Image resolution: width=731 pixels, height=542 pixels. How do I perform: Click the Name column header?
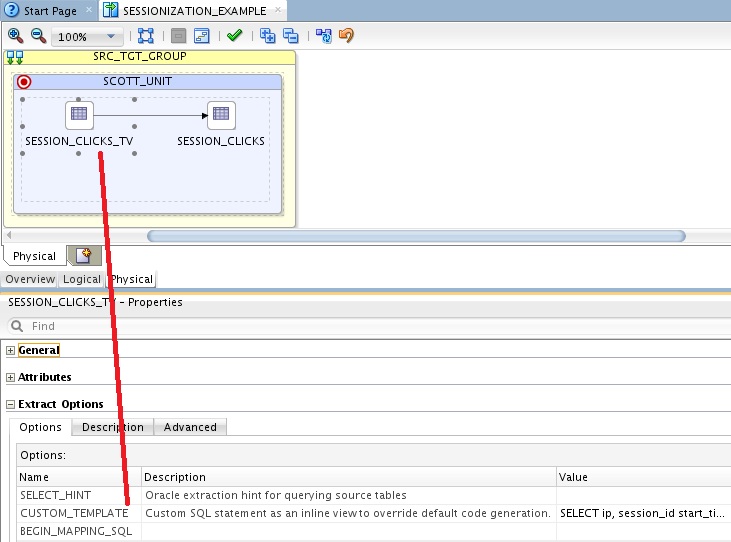pos(79,477)
